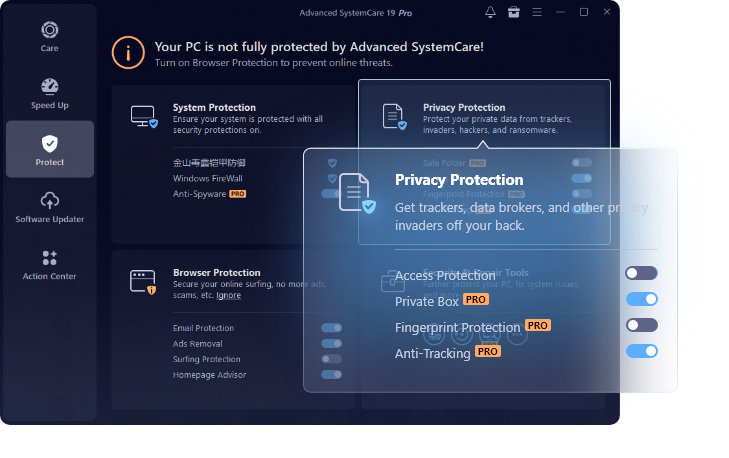Click the notification bell icon

point(490,12)
